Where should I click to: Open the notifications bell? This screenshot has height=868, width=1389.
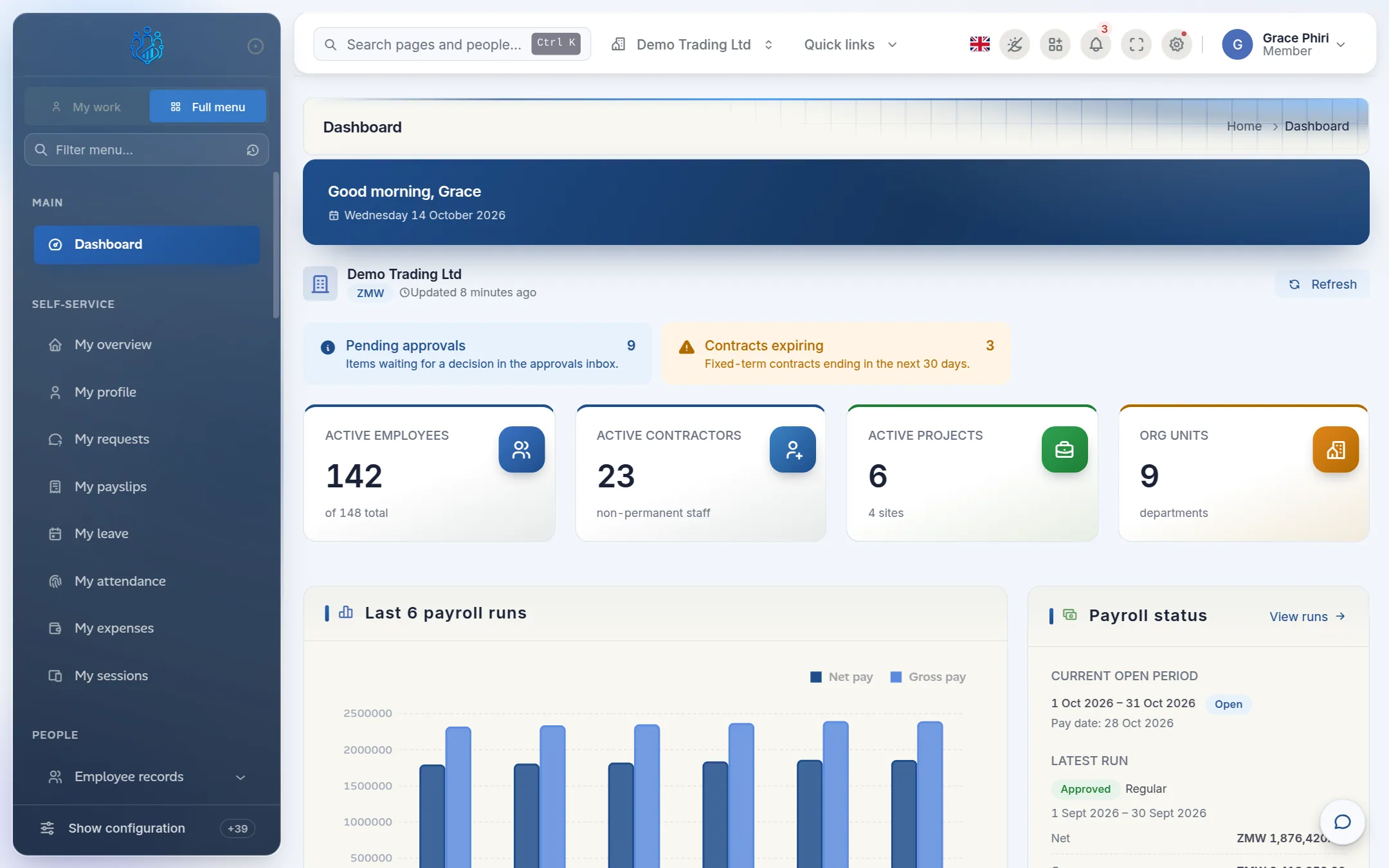pyautogui.click(x=1096, y=44)
